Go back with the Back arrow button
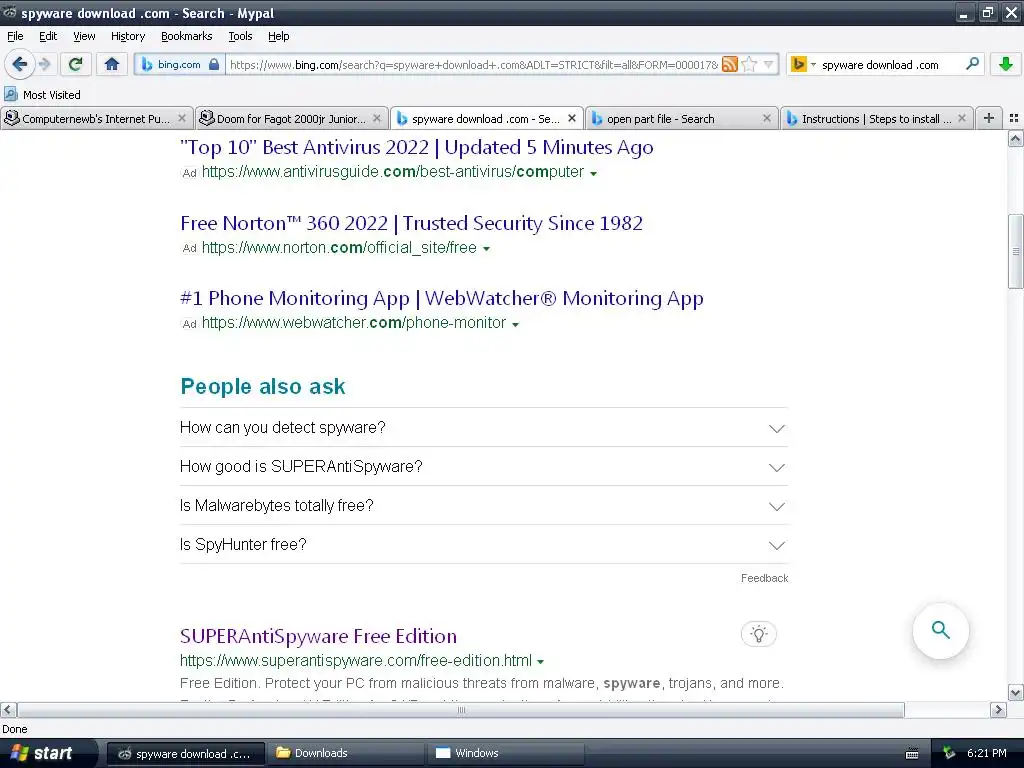Image resolution: width=1024 pixels, height=768 pixels. [x=20, y=64]
